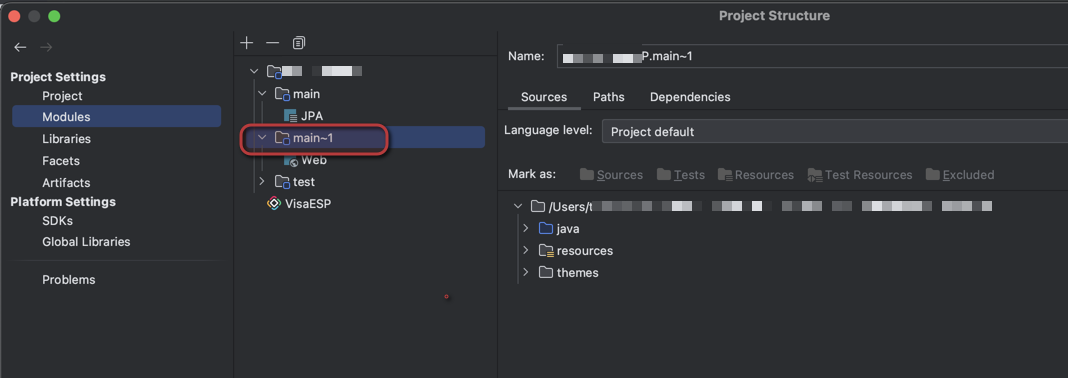Image resolution: width=1068 pixels, height=378 pixels.
Task: Open Global Libraries settings
Action: (x=86, y=242)
